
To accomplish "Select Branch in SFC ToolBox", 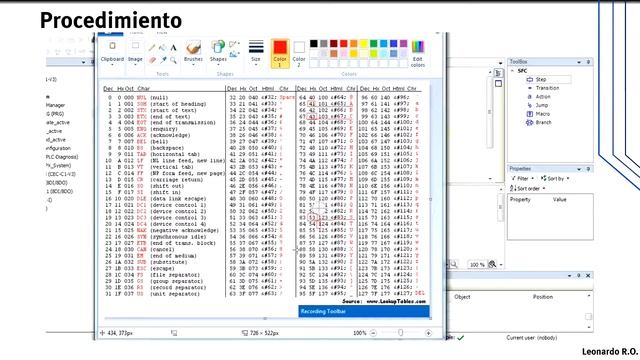I will [539, 122].
